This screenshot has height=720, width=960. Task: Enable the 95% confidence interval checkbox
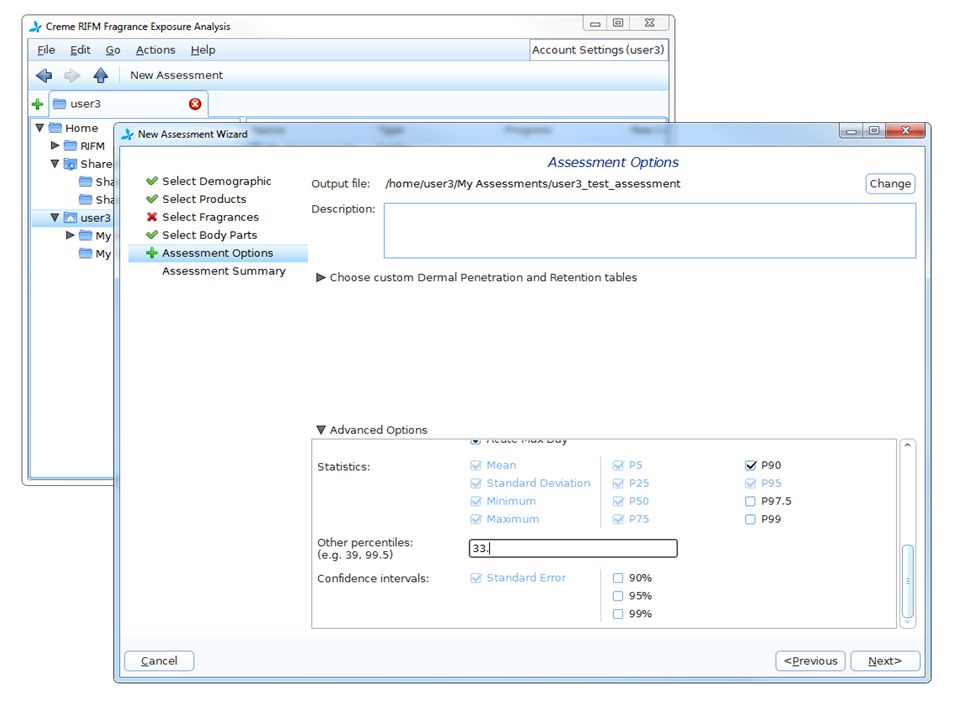pos(618,596)
